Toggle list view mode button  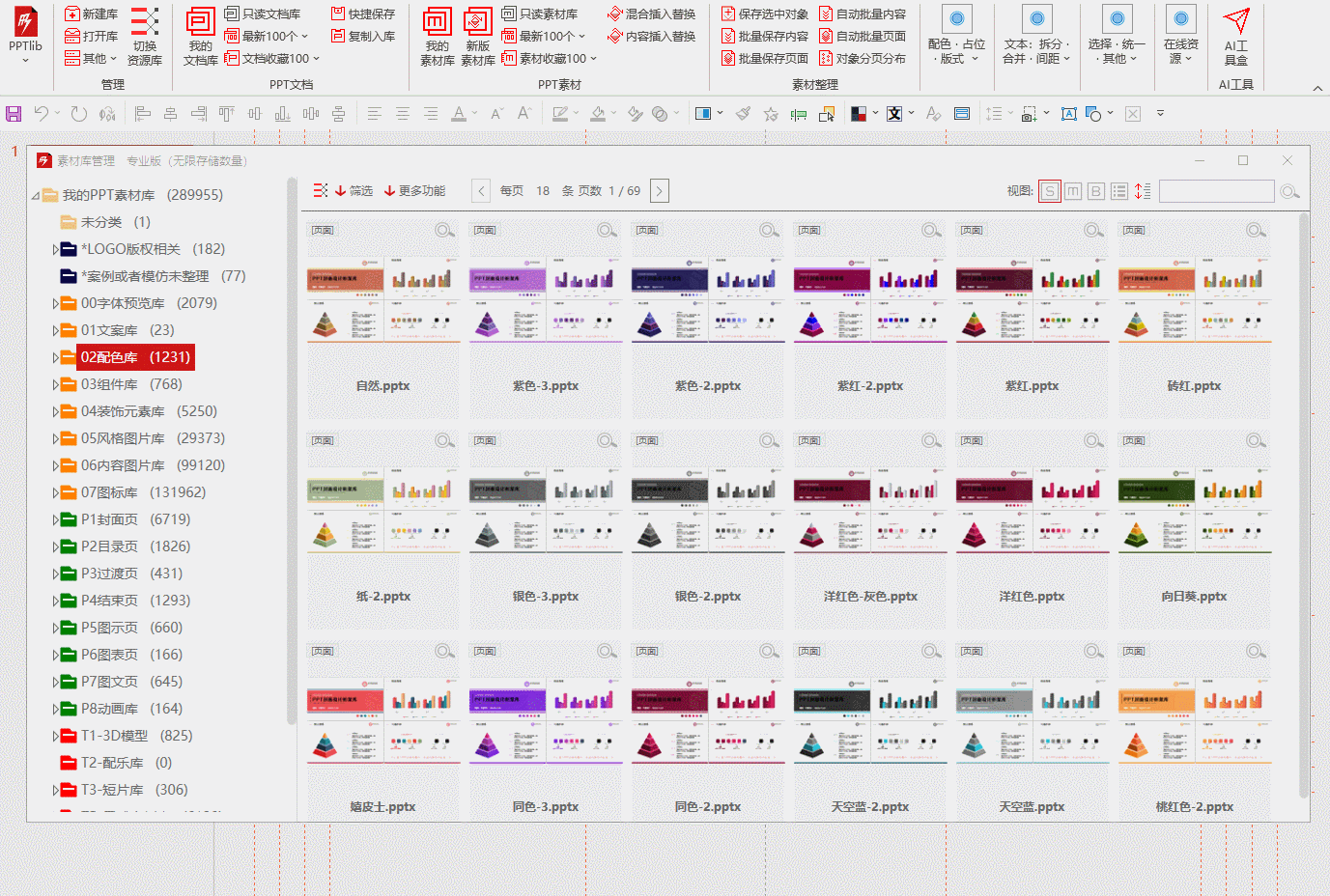(1119, 191)
